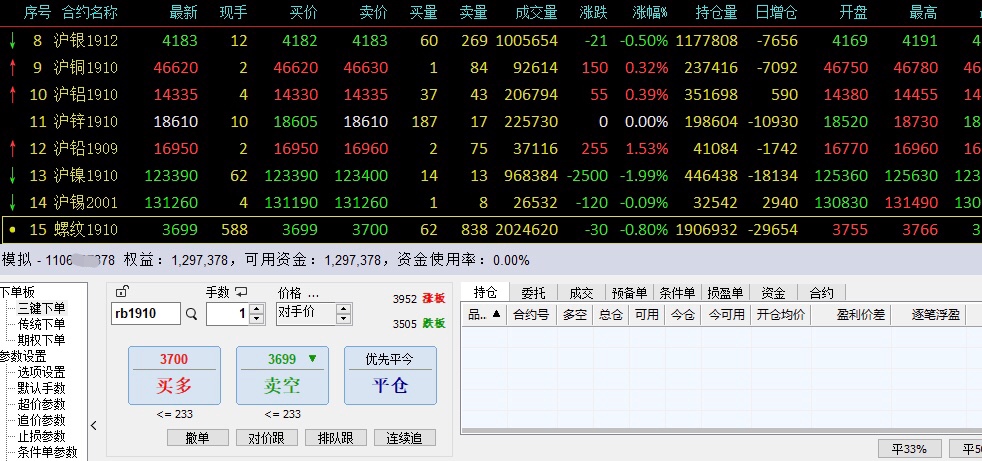Click the green triangle on 卖空 price
Image resolution: width=982 pixels, height=461 pixels.
pyautogui.click(x=313, y=358)
